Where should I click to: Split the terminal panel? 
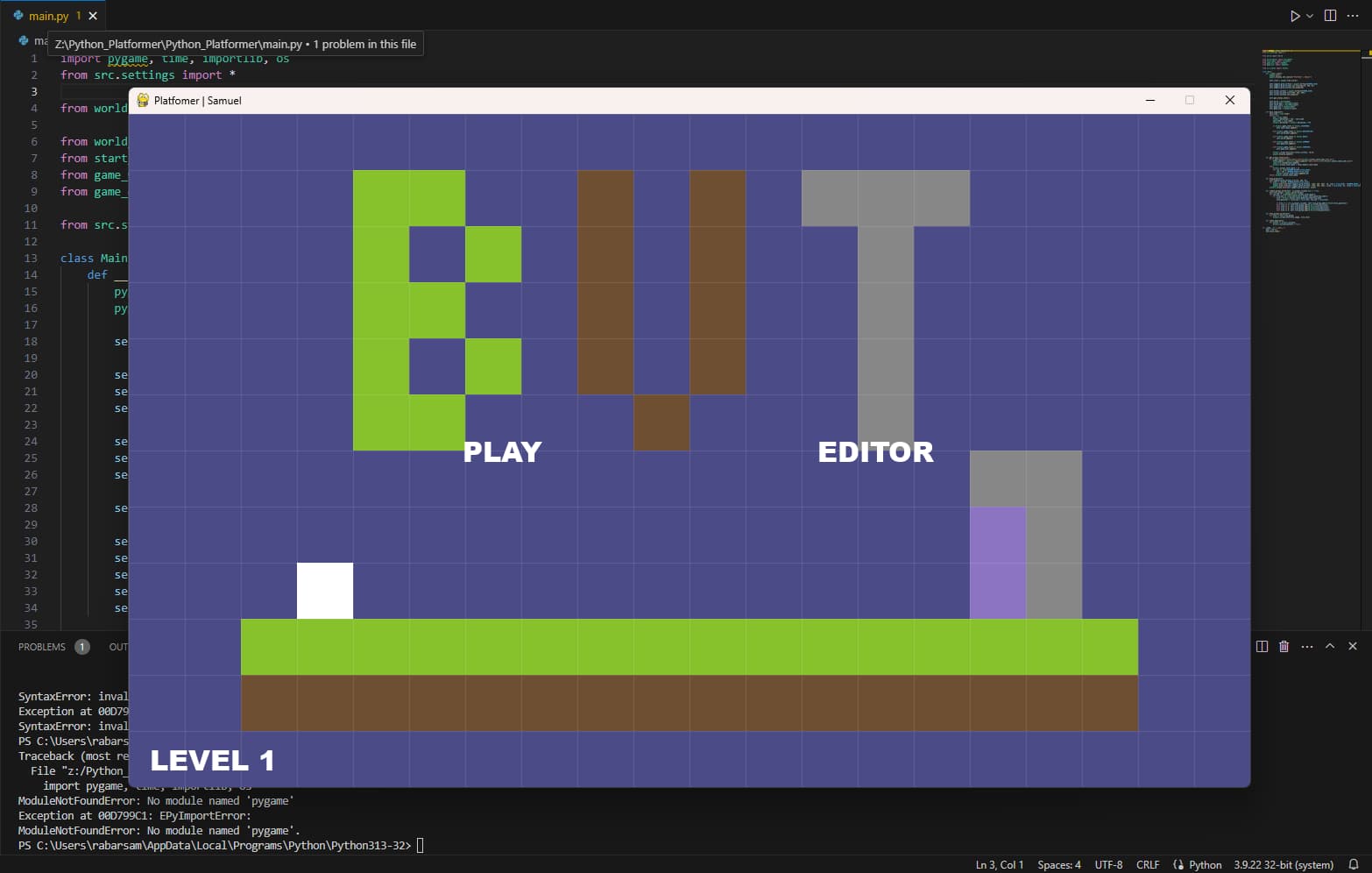click(1261, 646)
